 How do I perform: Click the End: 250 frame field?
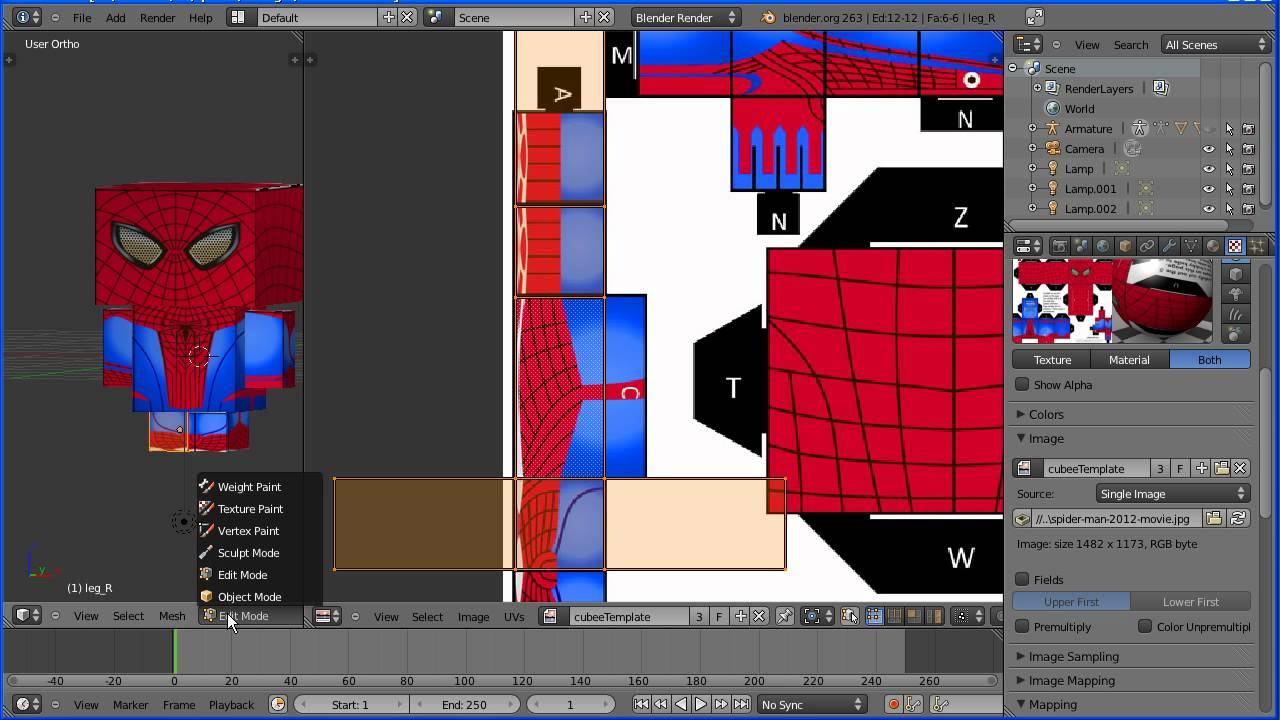click(463, 705)
